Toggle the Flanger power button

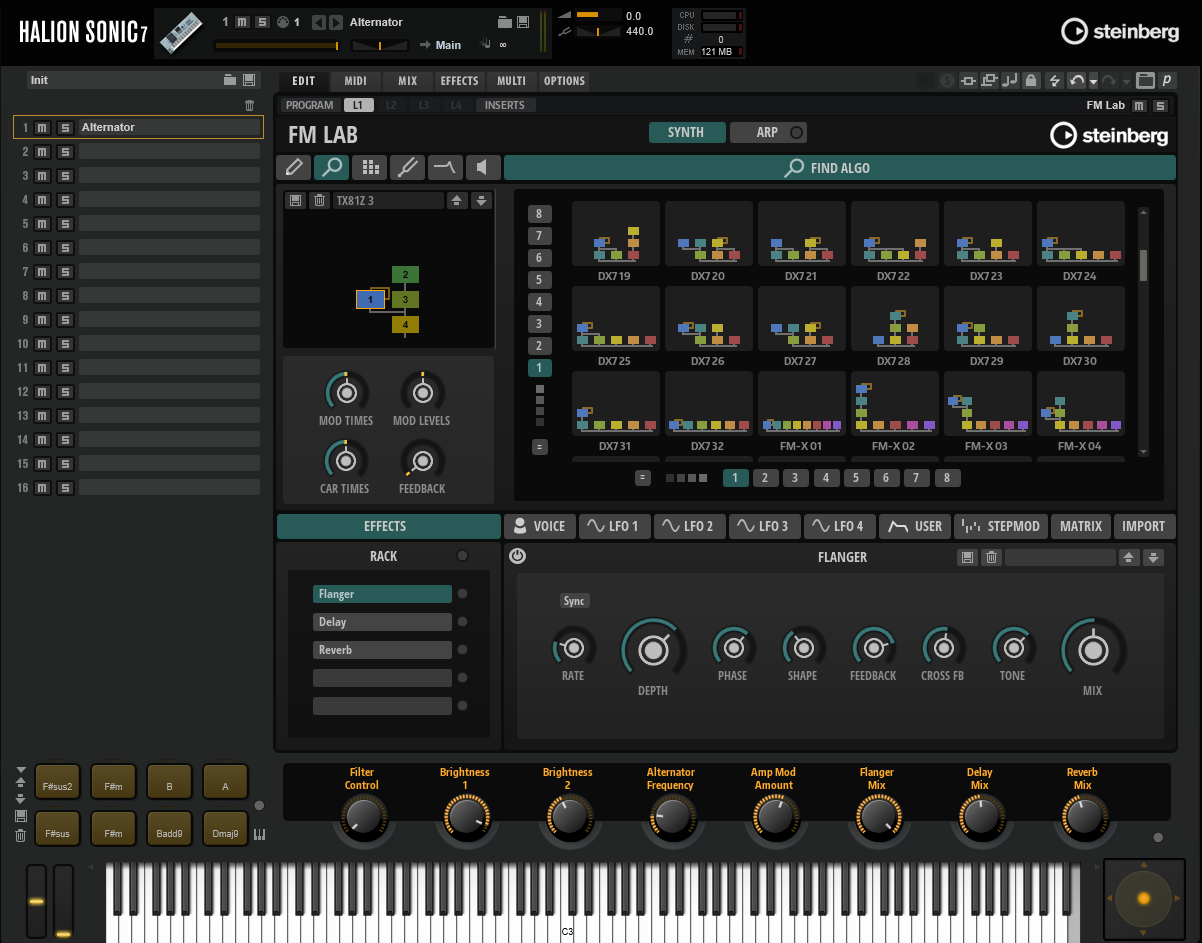[517, 557]
